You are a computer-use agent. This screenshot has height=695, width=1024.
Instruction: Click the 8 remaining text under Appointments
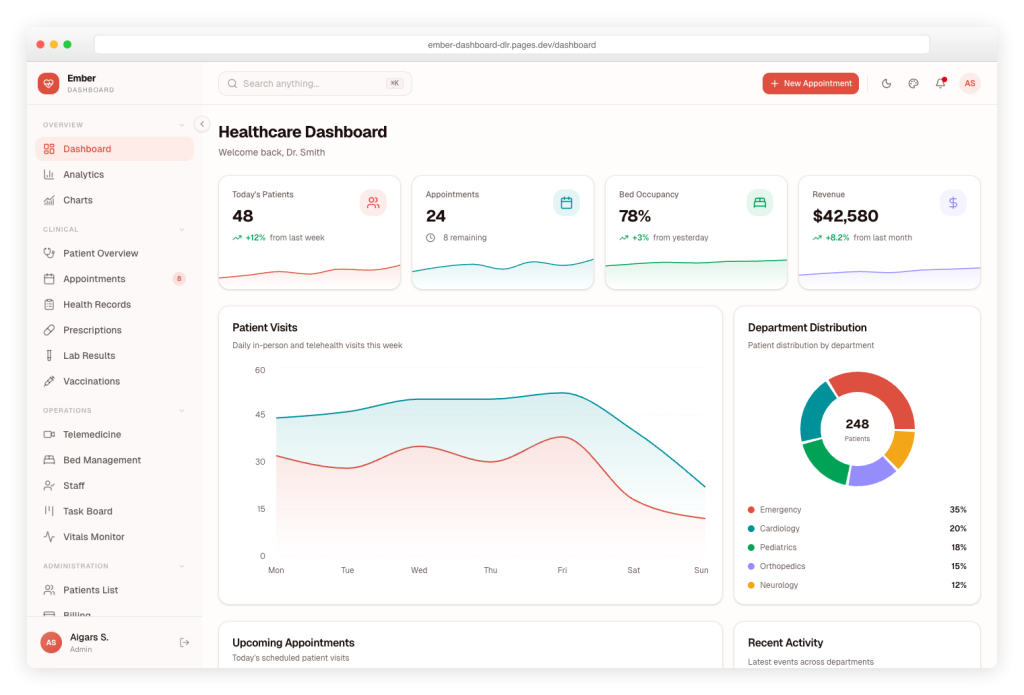pos(464,238)
